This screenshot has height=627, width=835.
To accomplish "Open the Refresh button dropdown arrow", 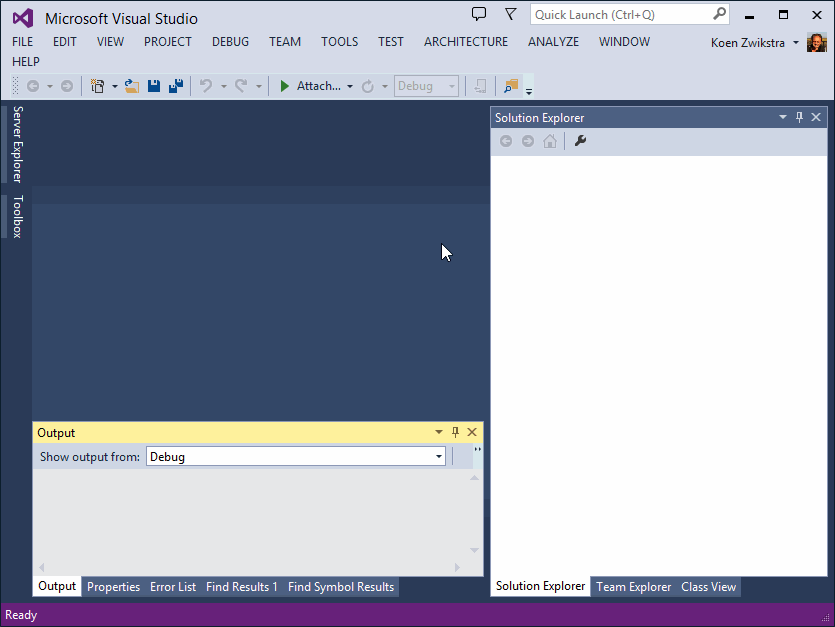I will (384, 86).
